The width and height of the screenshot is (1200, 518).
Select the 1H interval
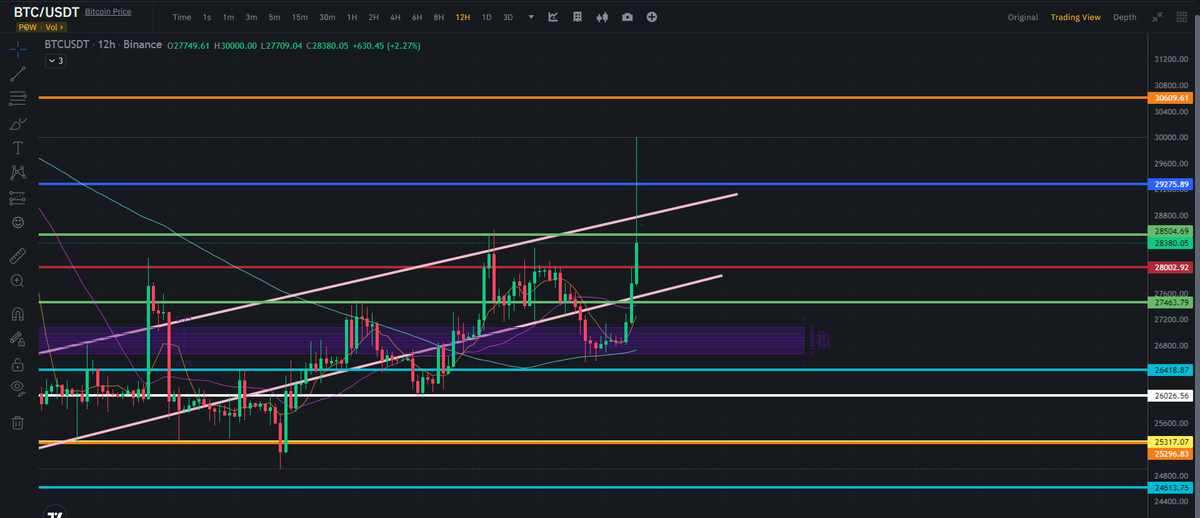click(352, 17)
